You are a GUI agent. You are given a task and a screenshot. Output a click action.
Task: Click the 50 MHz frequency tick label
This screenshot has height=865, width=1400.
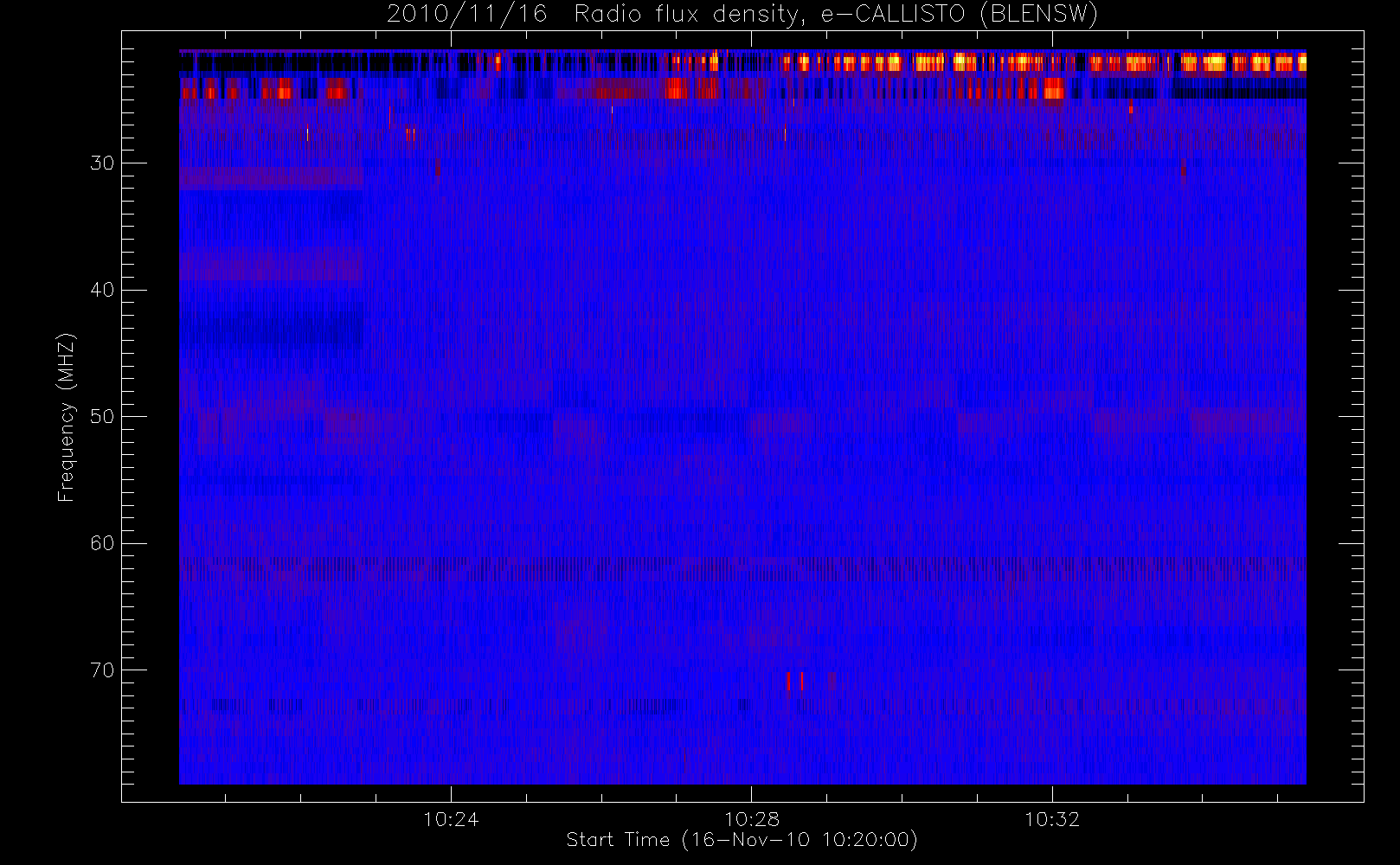(x=102, y=416)
